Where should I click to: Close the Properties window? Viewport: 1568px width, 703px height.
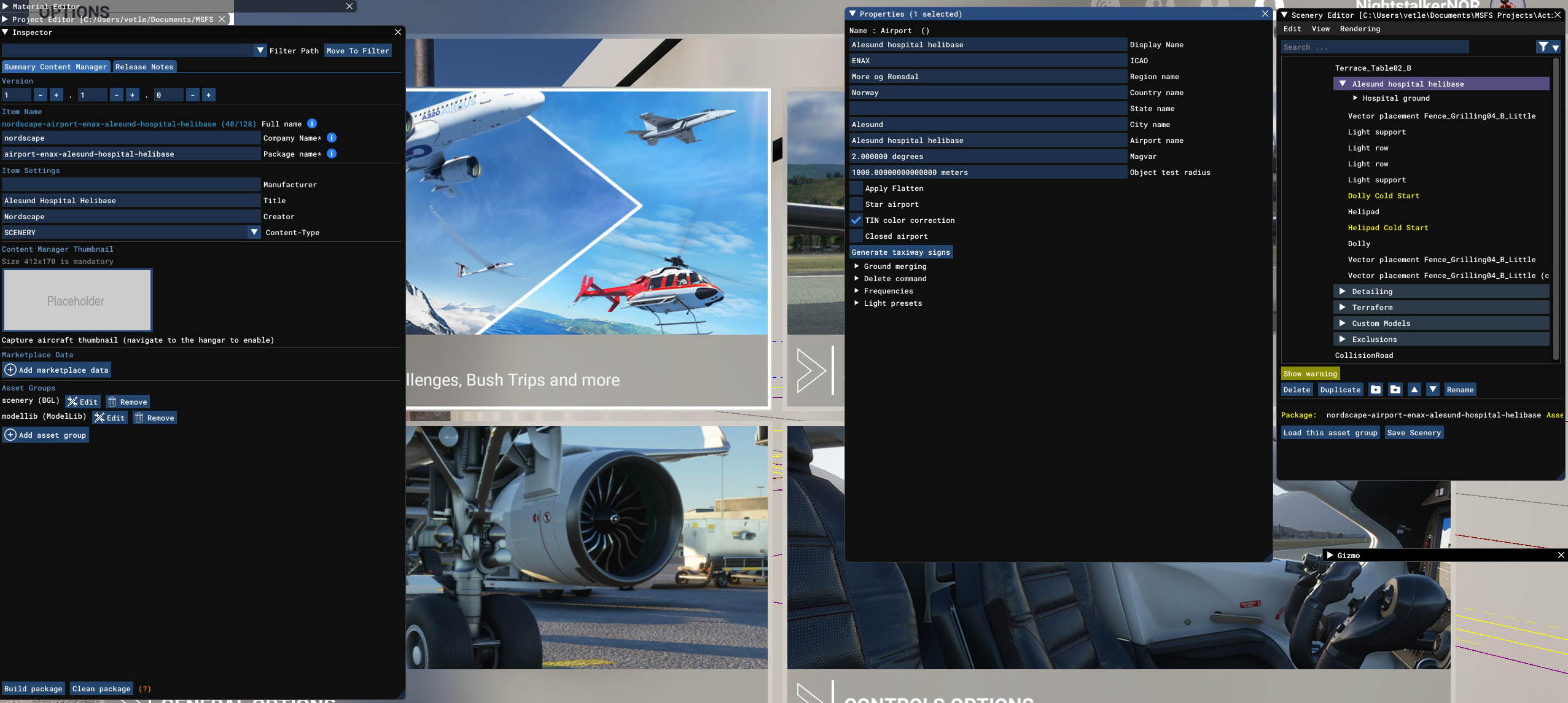(x=1265, y=14)
